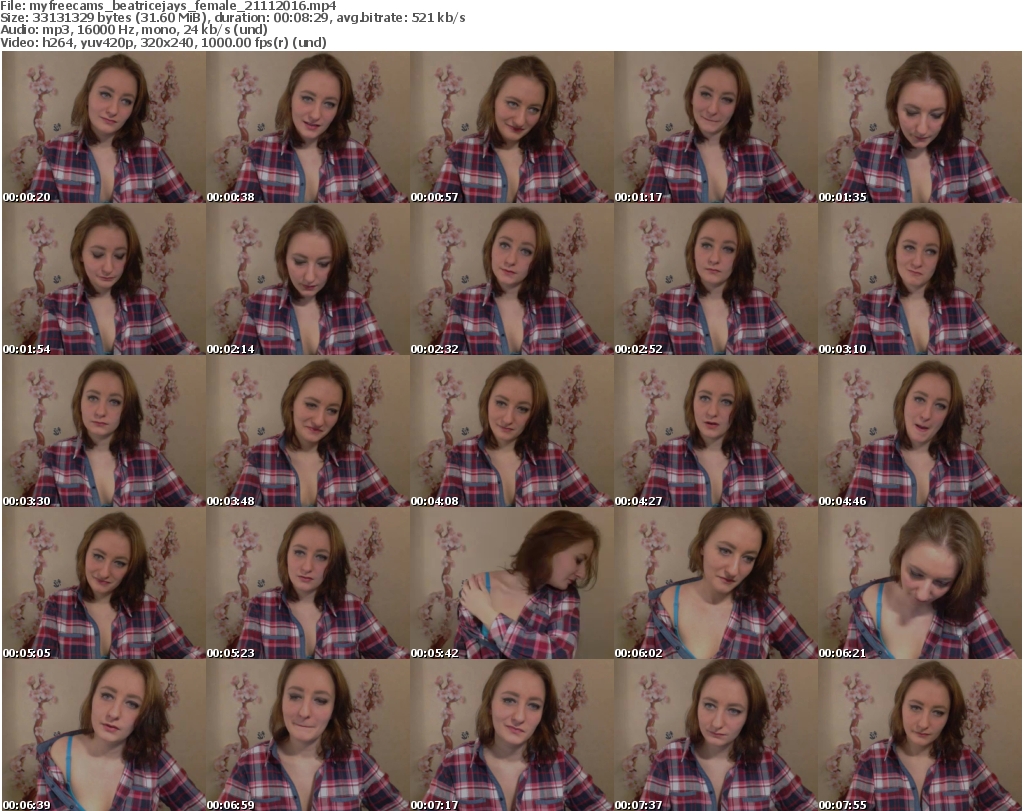This screenshot has height=811, width=1024.
Task: Open the frame timestamped 00:01:54
Action: point(104,279)
